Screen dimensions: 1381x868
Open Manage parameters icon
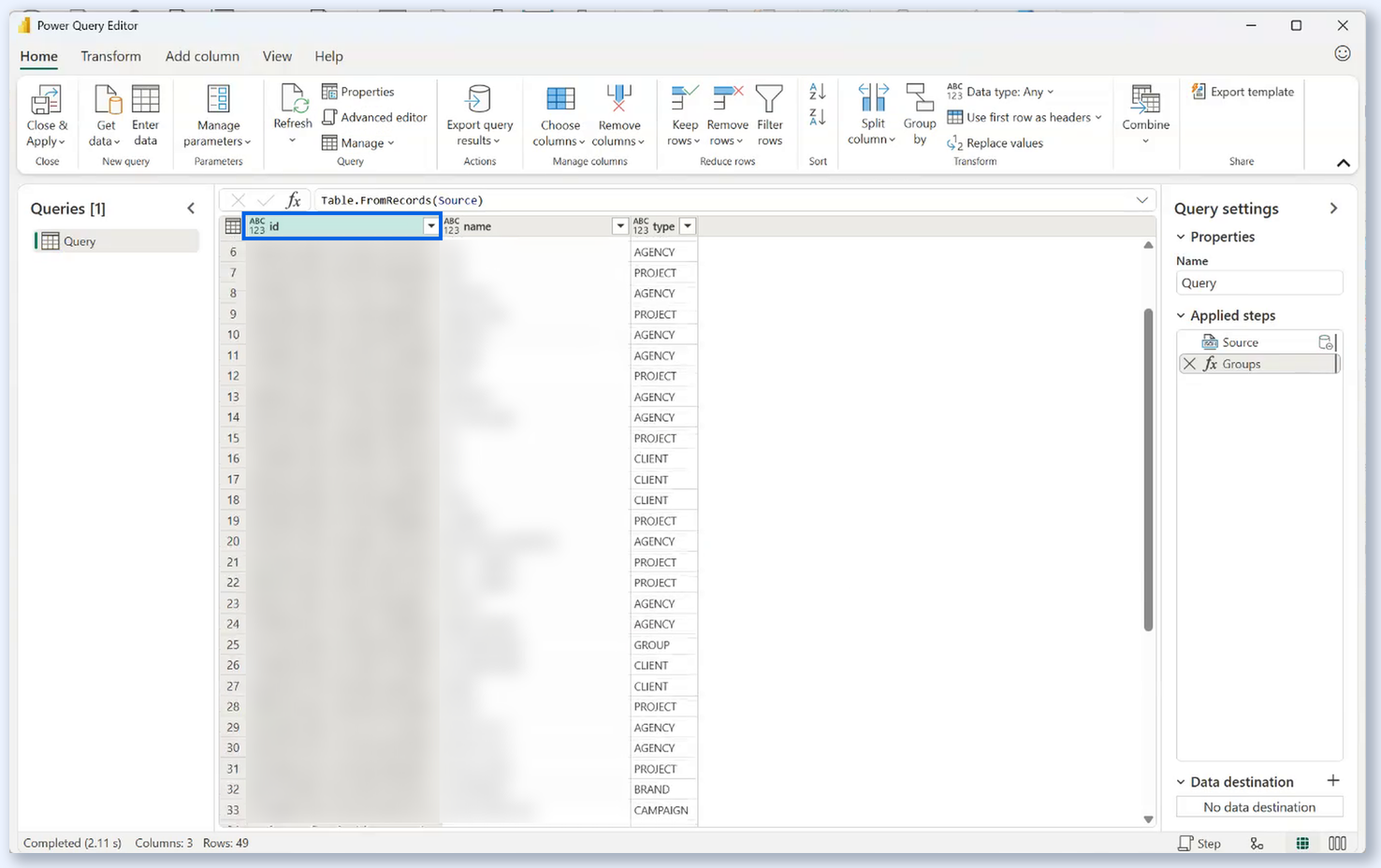coord(218,99)
